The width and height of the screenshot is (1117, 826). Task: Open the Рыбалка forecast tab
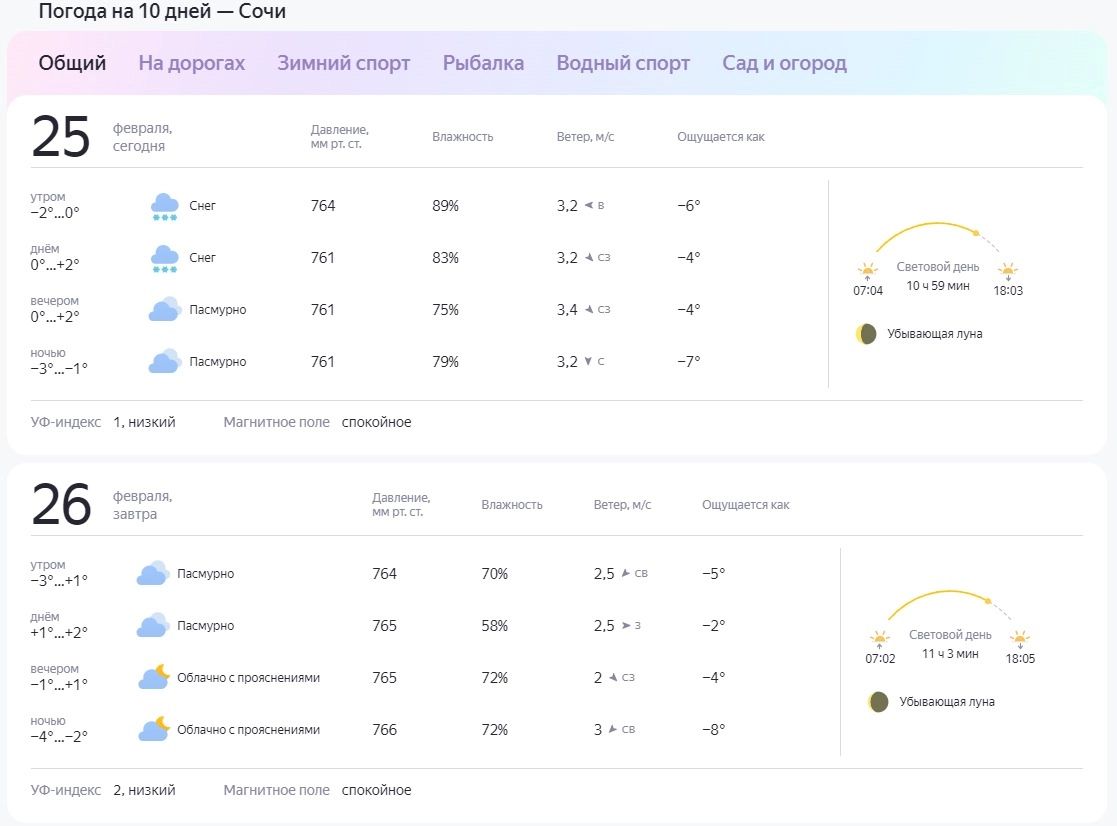coord(483,63)
